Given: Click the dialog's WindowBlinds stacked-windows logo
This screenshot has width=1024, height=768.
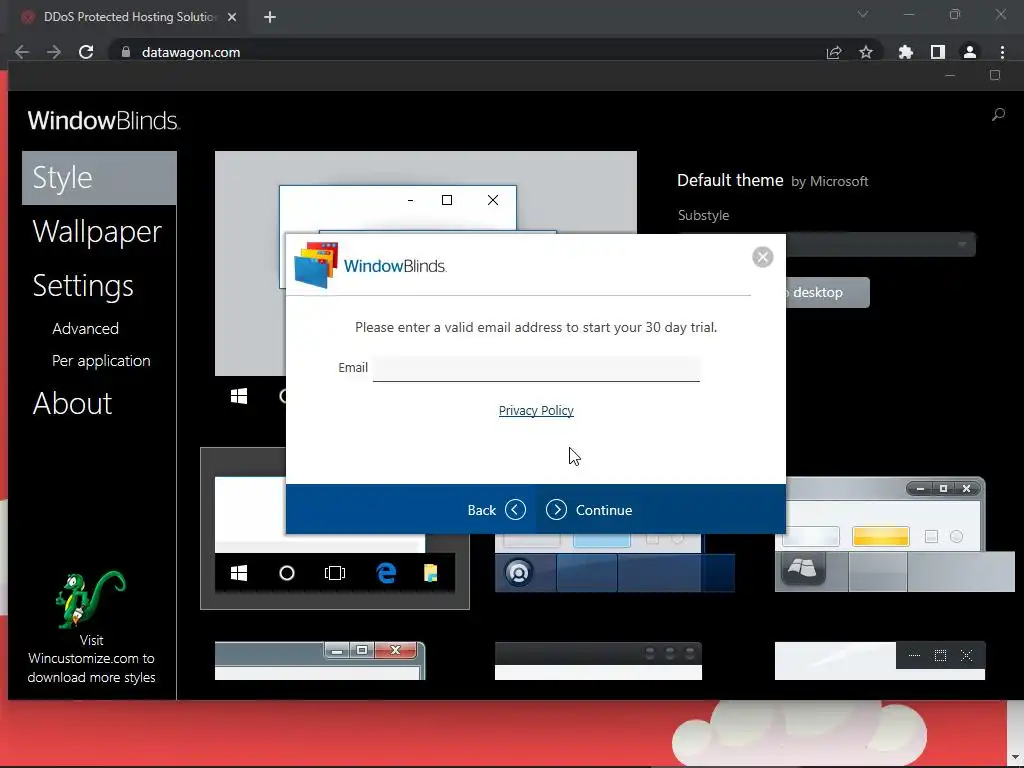Looking at the screenshot, I should tap(316, 264).
